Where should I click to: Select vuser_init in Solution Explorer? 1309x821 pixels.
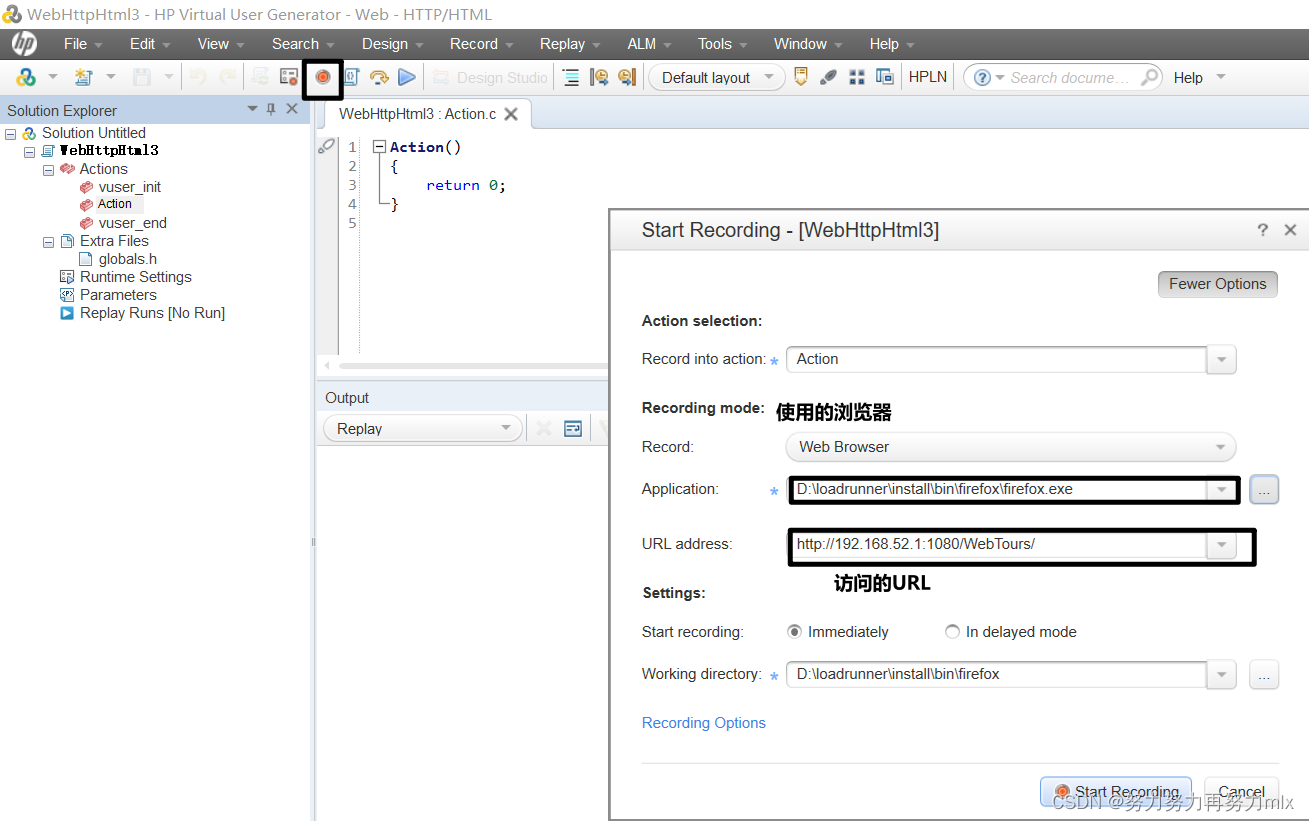tap(130, 187)
